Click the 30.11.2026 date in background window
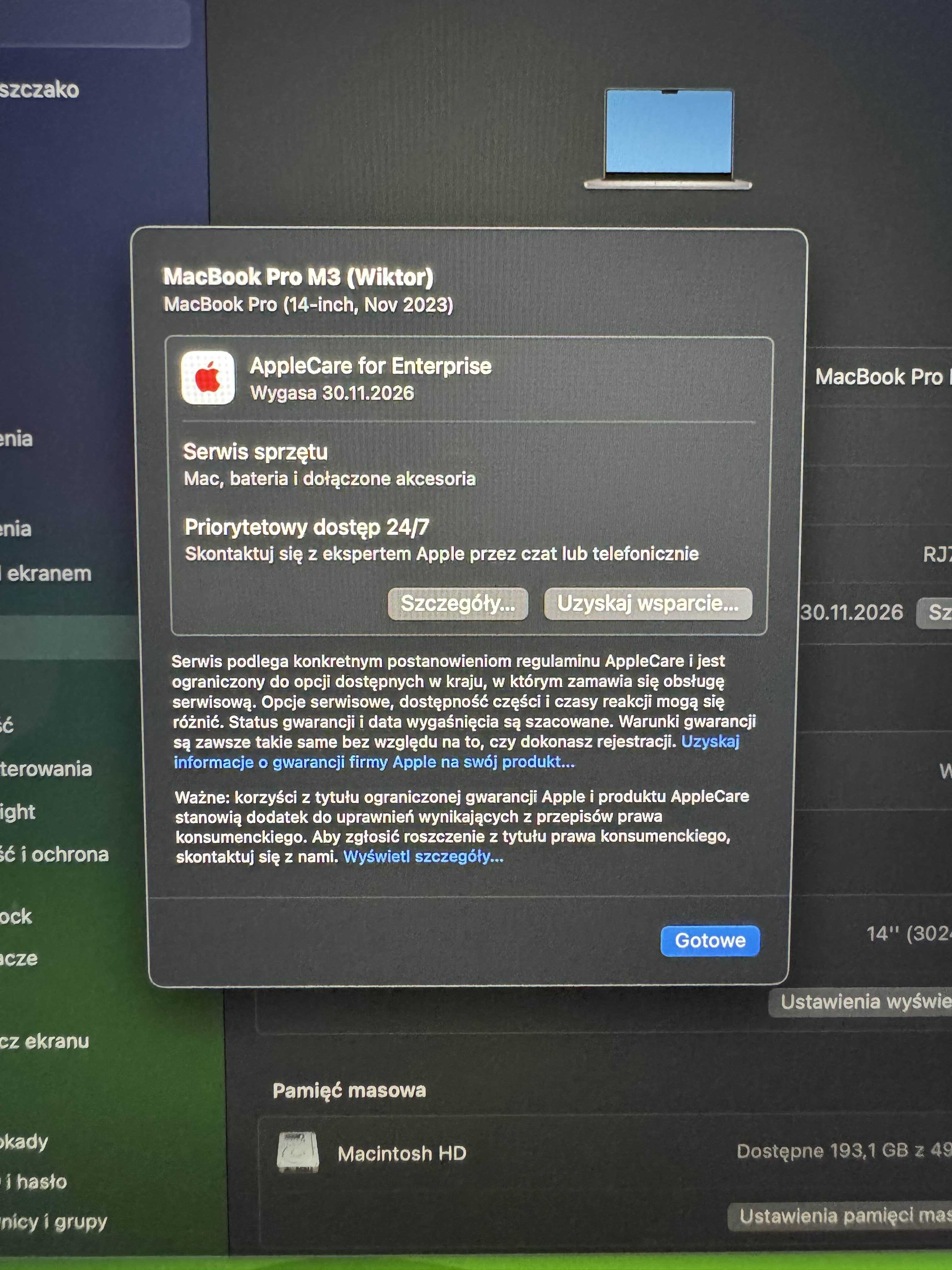The width and height of the screenshot is (952, 1270). (852, 613)
